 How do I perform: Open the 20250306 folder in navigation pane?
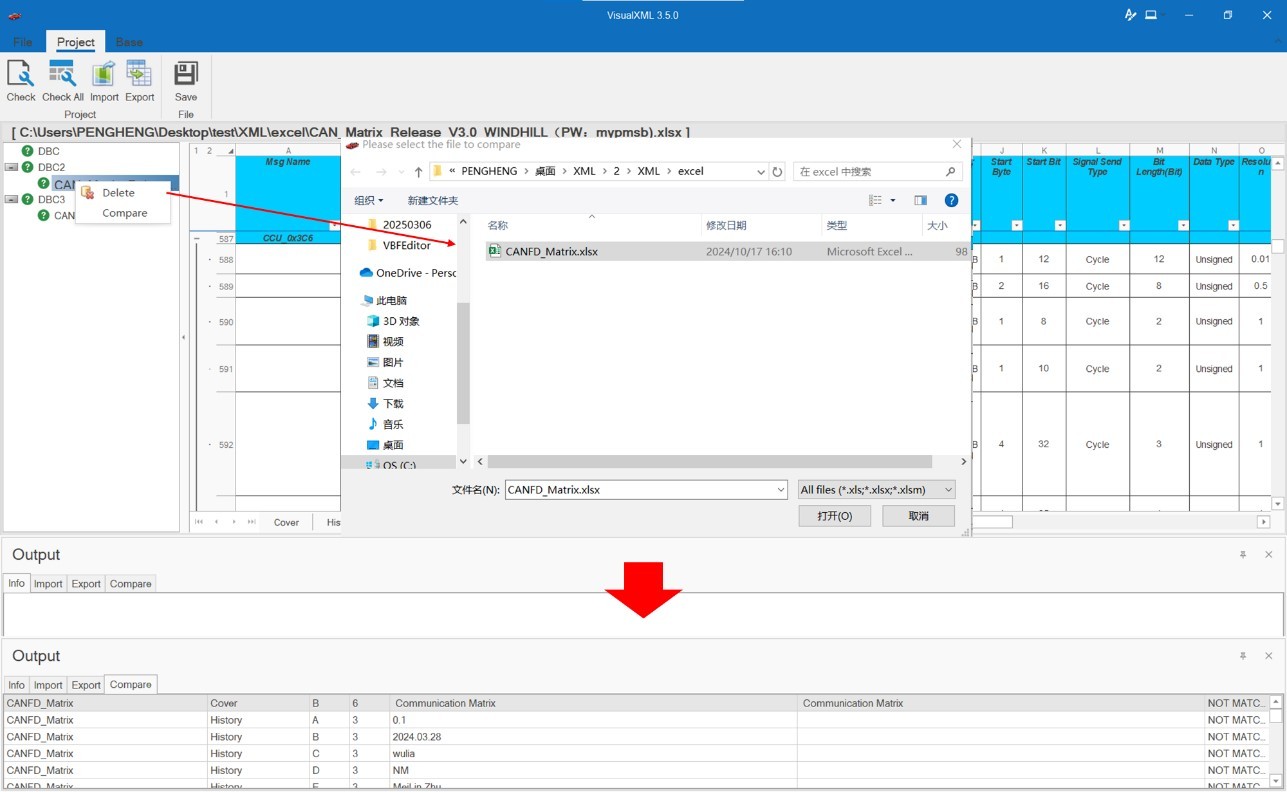[x=399, y=225]
